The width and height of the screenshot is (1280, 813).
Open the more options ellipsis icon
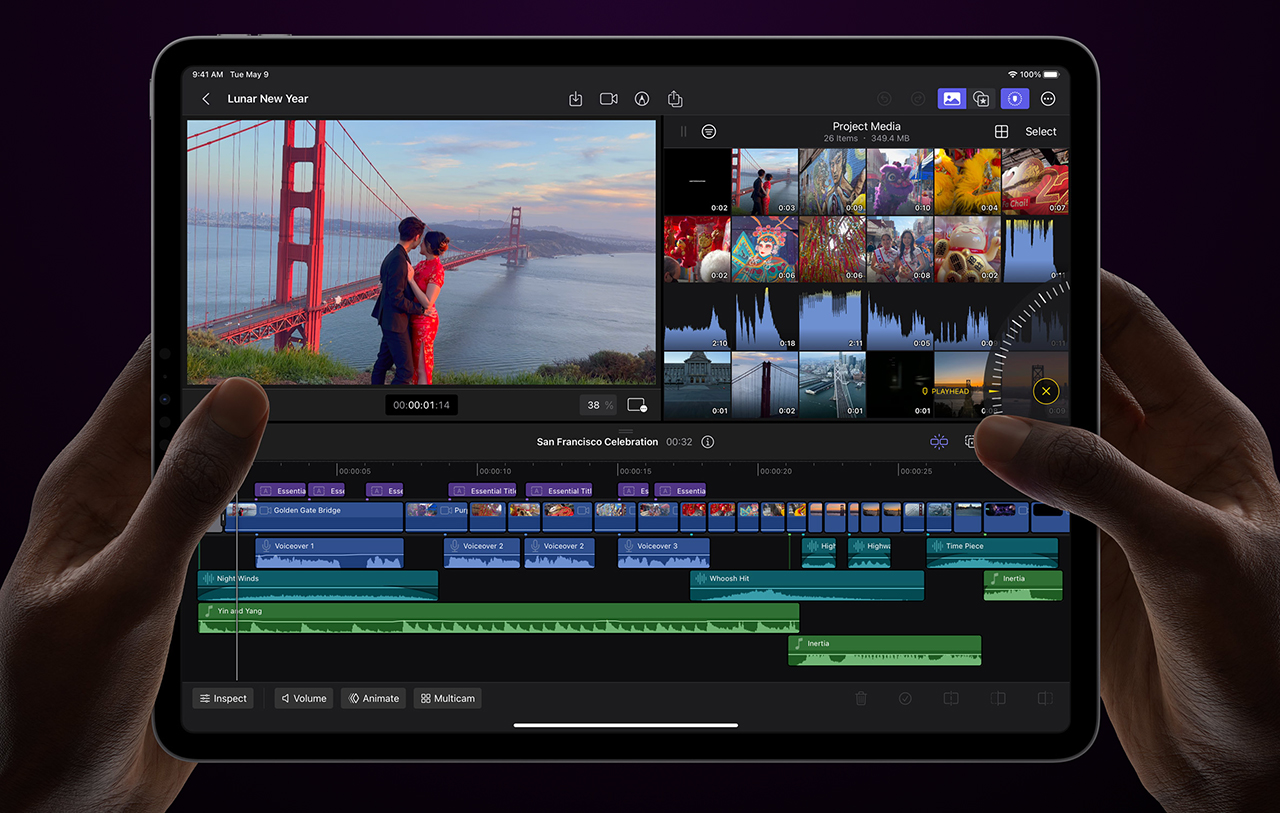click(1048, 99)
